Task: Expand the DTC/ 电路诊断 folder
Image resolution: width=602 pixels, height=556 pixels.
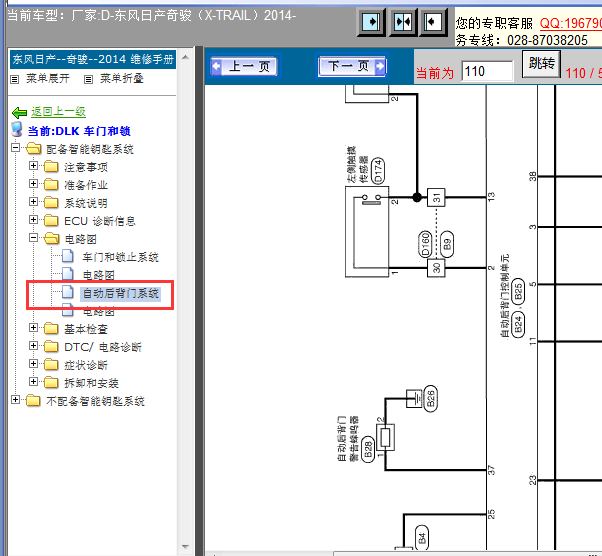Action: point(33,346)
